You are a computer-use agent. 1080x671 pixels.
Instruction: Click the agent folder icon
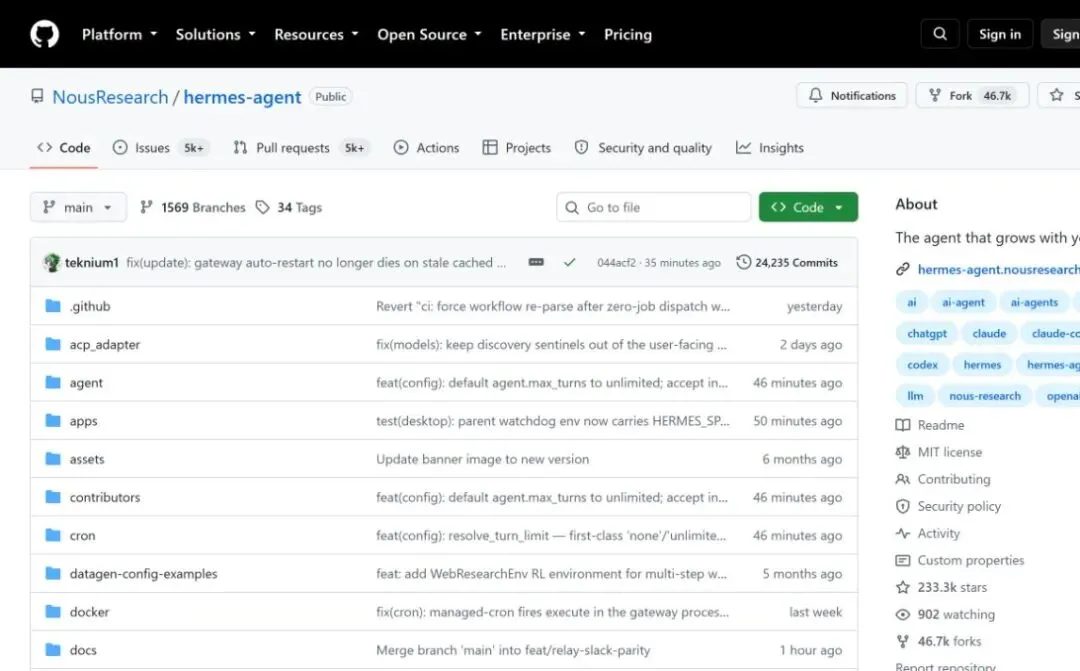point(53,382)
